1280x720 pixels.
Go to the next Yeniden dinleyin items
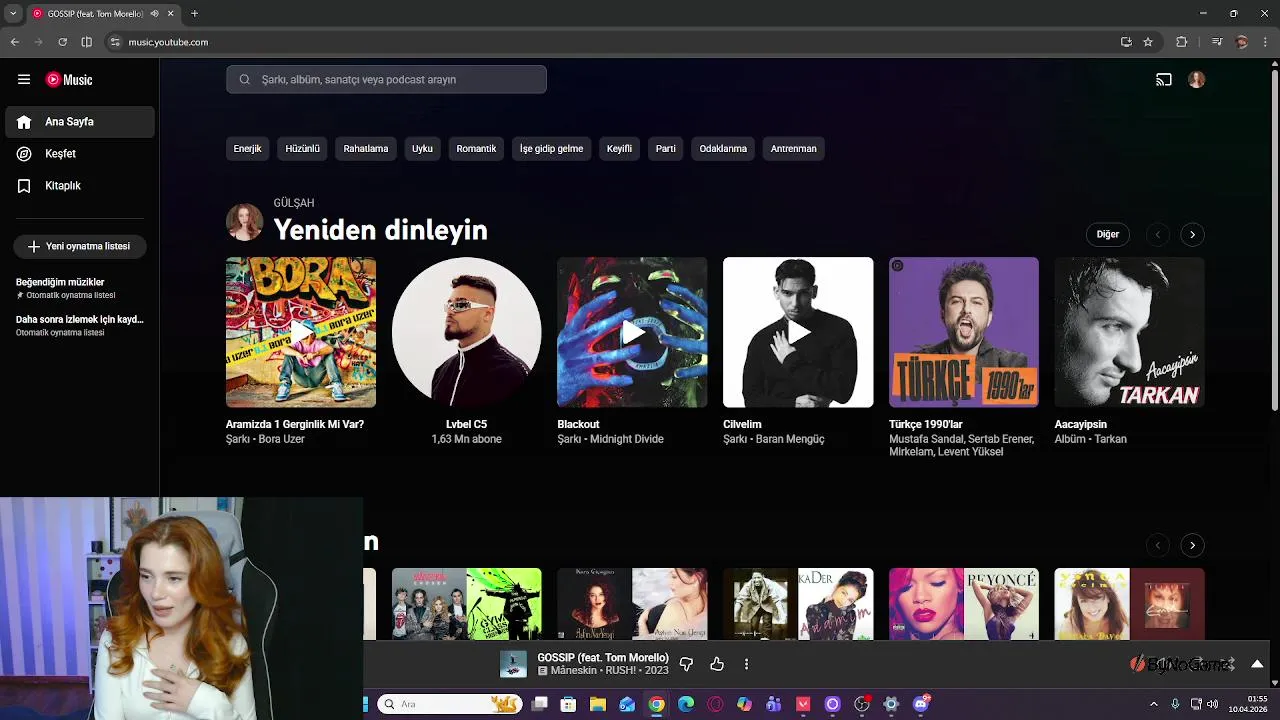tap(1192, 234)
